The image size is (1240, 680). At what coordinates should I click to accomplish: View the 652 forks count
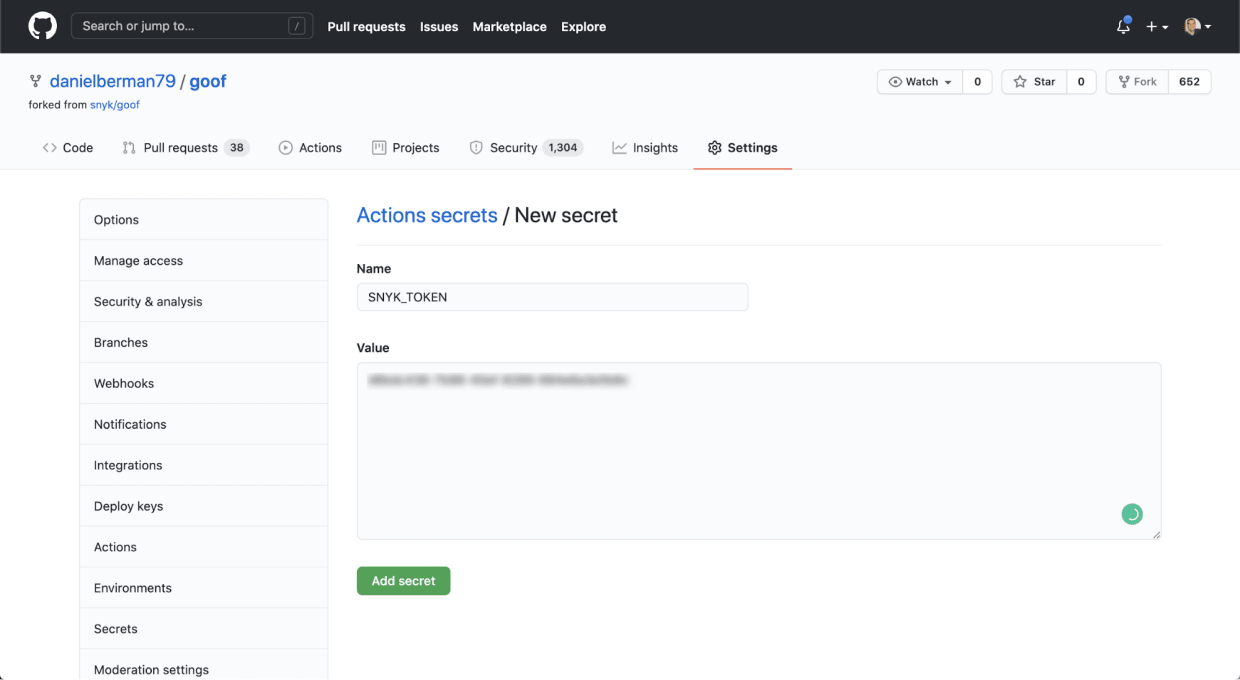[1189, 82]
